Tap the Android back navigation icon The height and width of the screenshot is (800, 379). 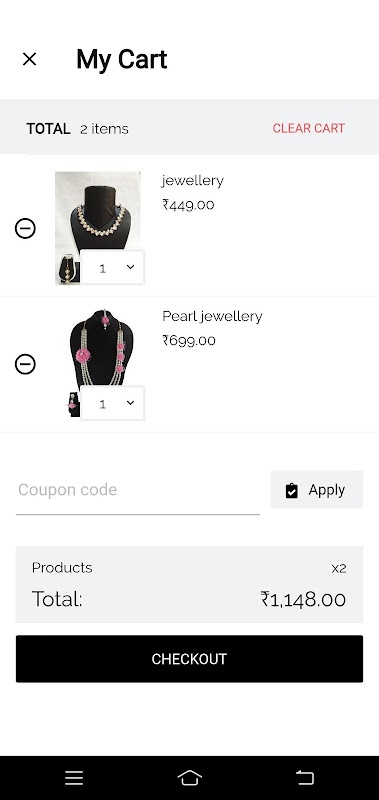pyautogui.click(x=305, y=778)
